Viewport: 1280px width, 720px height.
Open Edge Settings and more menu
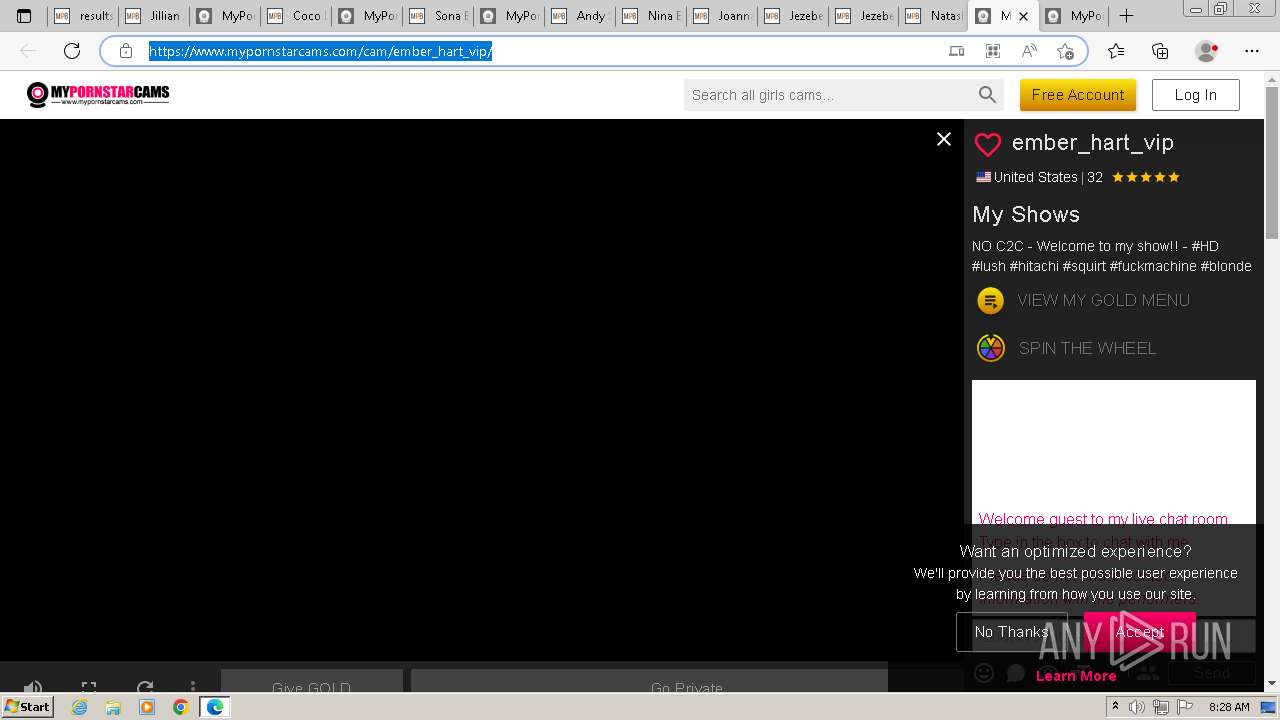click(x=1252, y=51)
